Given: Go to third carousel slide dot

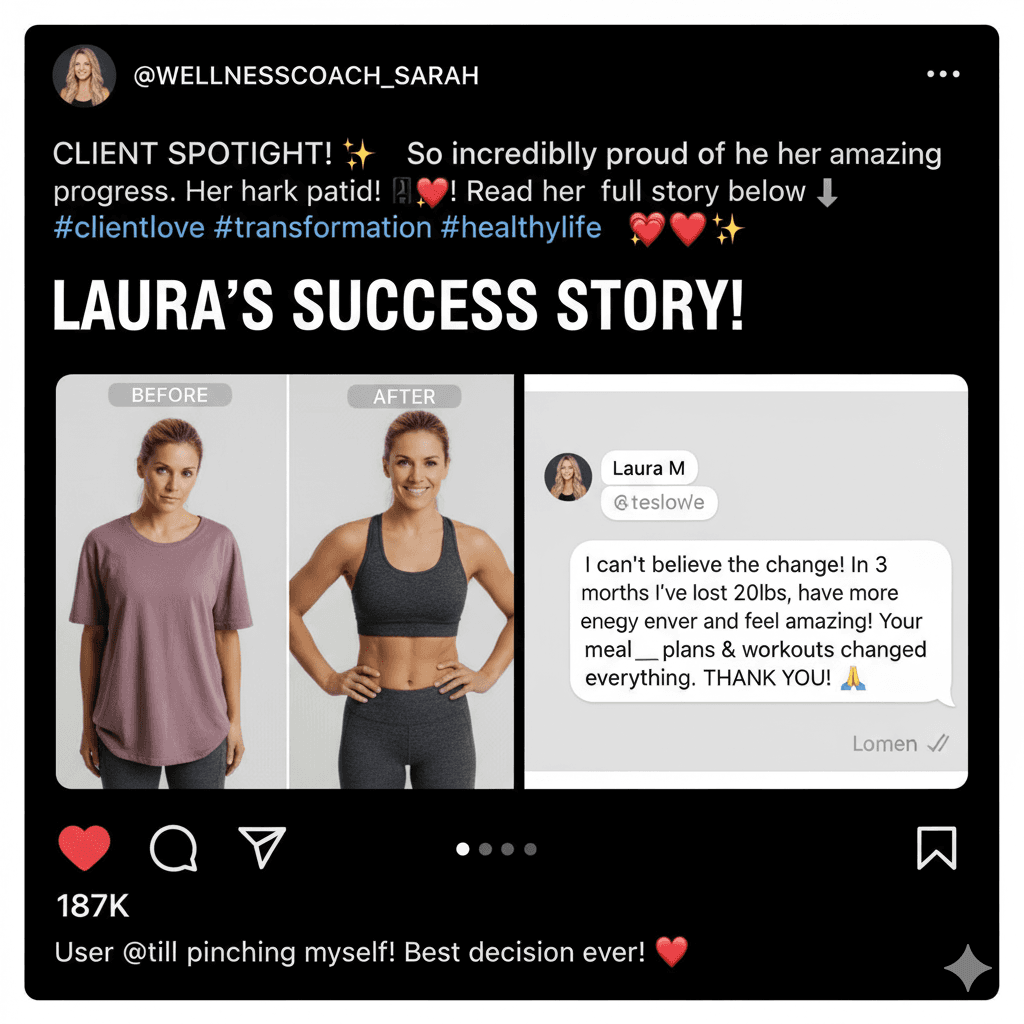Looking at the screenshot, I should click(x=507, y=849).
